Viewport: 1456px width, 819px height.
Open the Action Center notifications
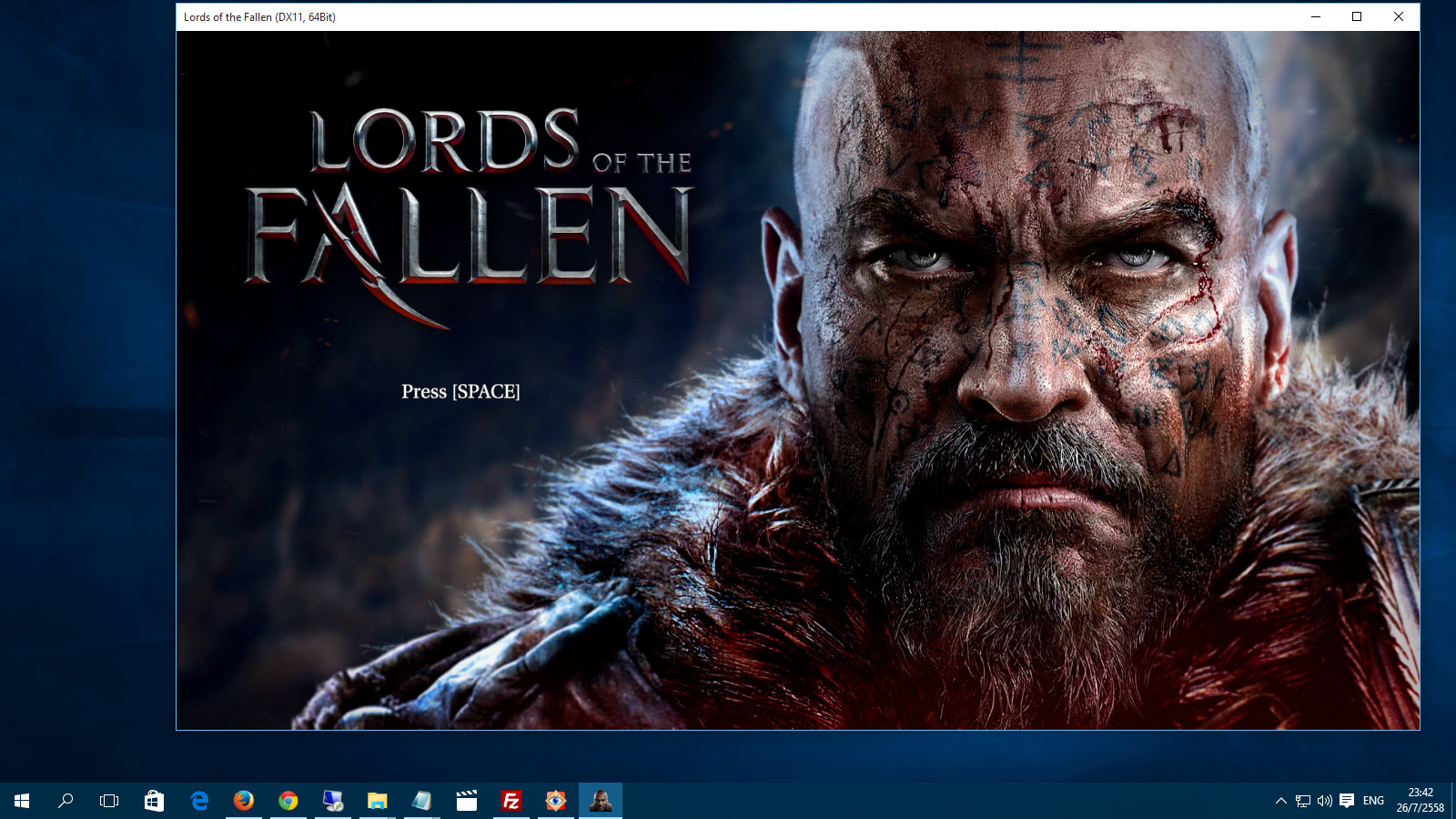pos(1347,801)
